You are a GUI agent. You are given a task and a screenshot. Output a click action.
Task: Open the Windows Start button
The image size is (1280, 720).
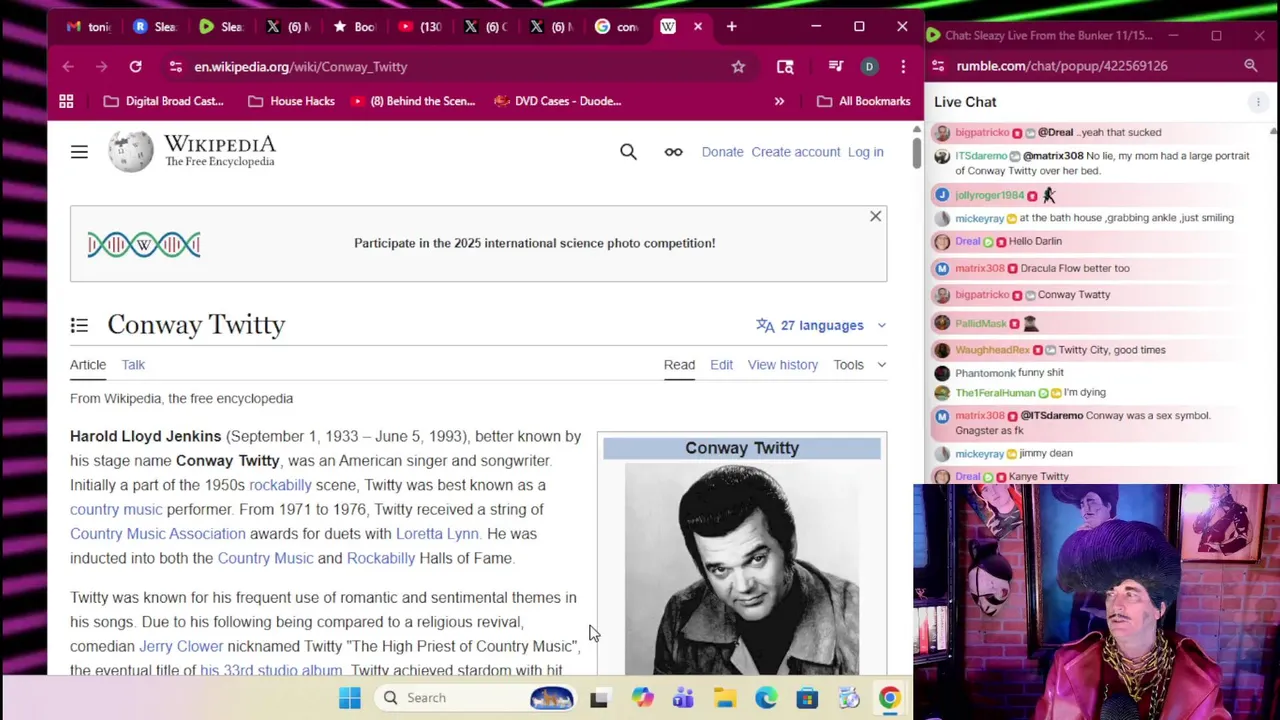(349, 698)
